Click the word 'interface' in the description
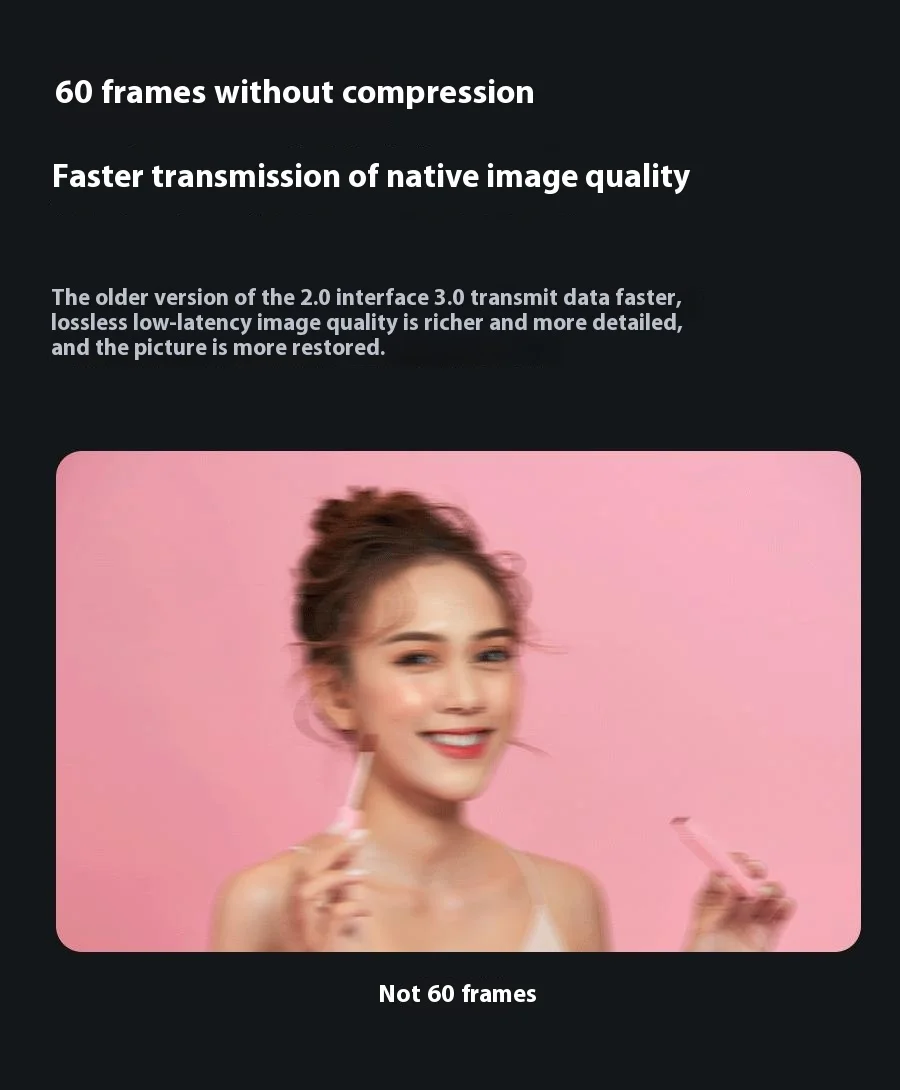The image size is (900, 1090). (x=382, y=298)
